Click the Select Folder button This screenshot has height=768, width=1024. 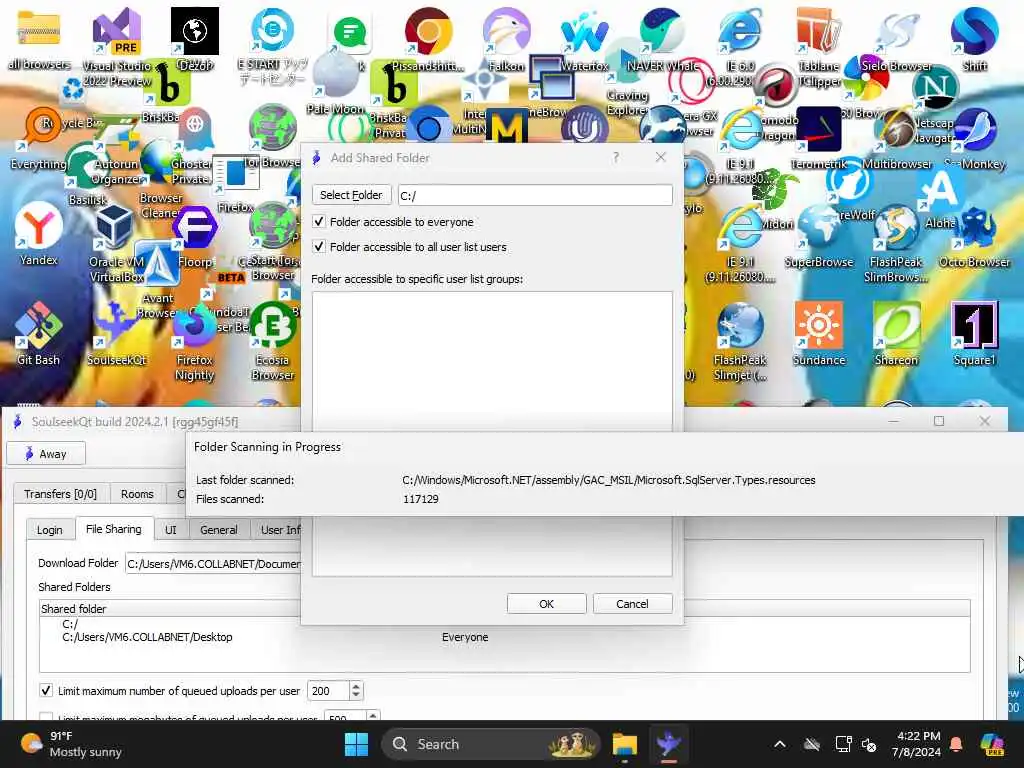coord(351,195)
